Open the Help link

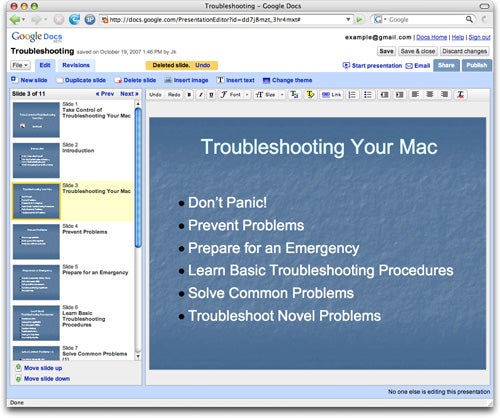[458, 37]
